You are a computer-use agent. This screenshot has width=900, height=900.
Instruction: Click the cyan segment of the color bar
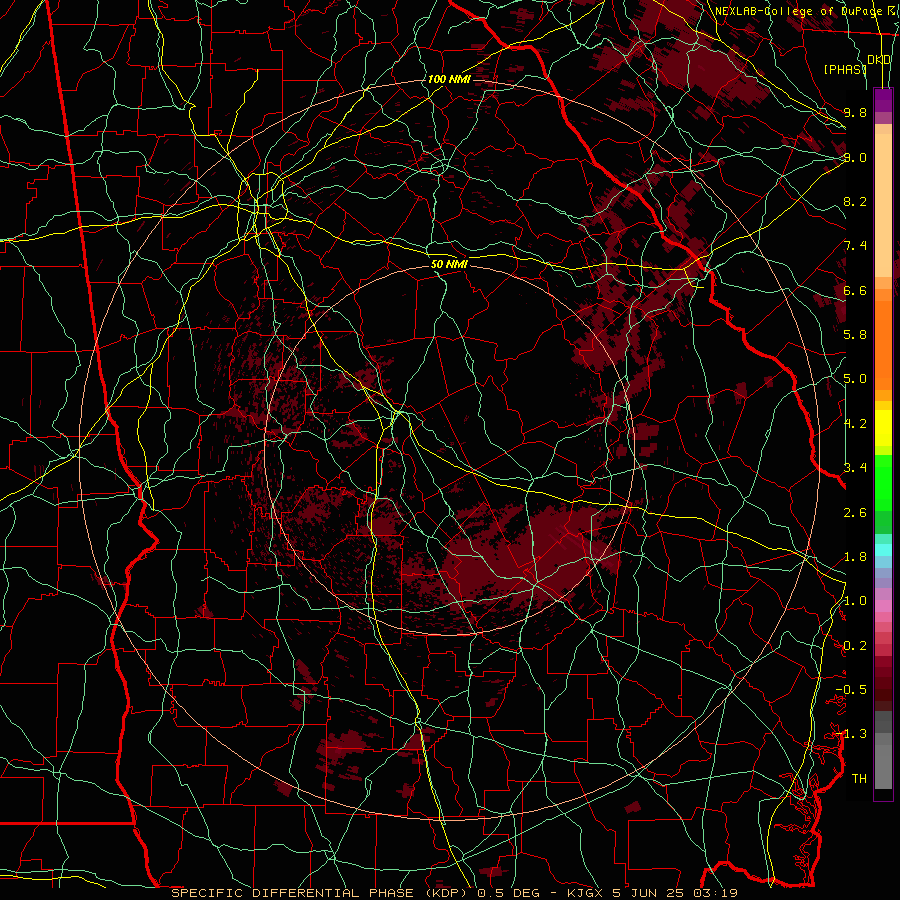[883, 550]
